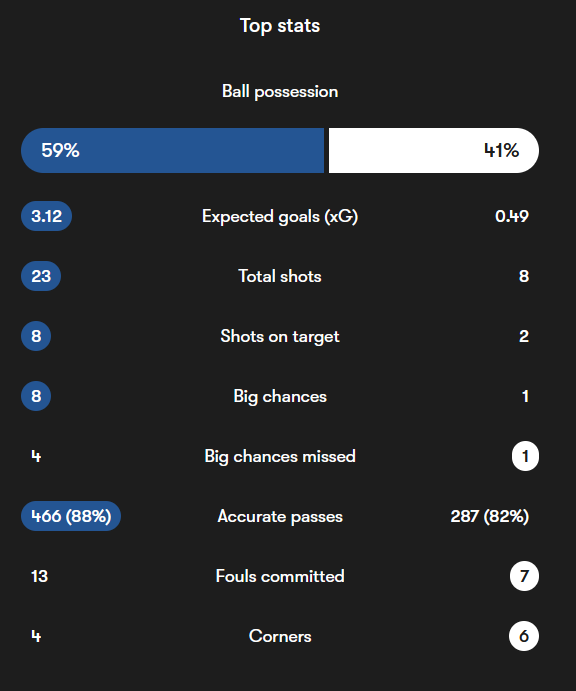Click the Top stats heading

pos(280,26)
